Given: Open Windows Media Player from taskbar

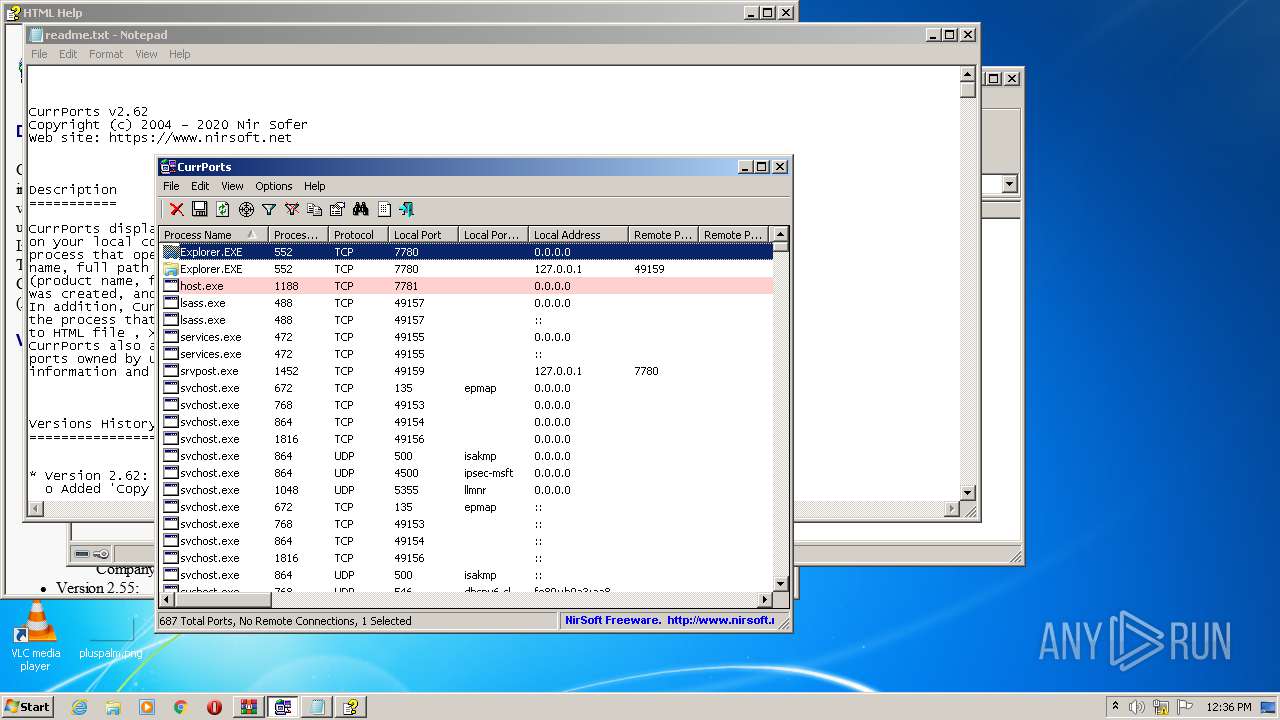Looking at the screenshot, I should [147, 707].
